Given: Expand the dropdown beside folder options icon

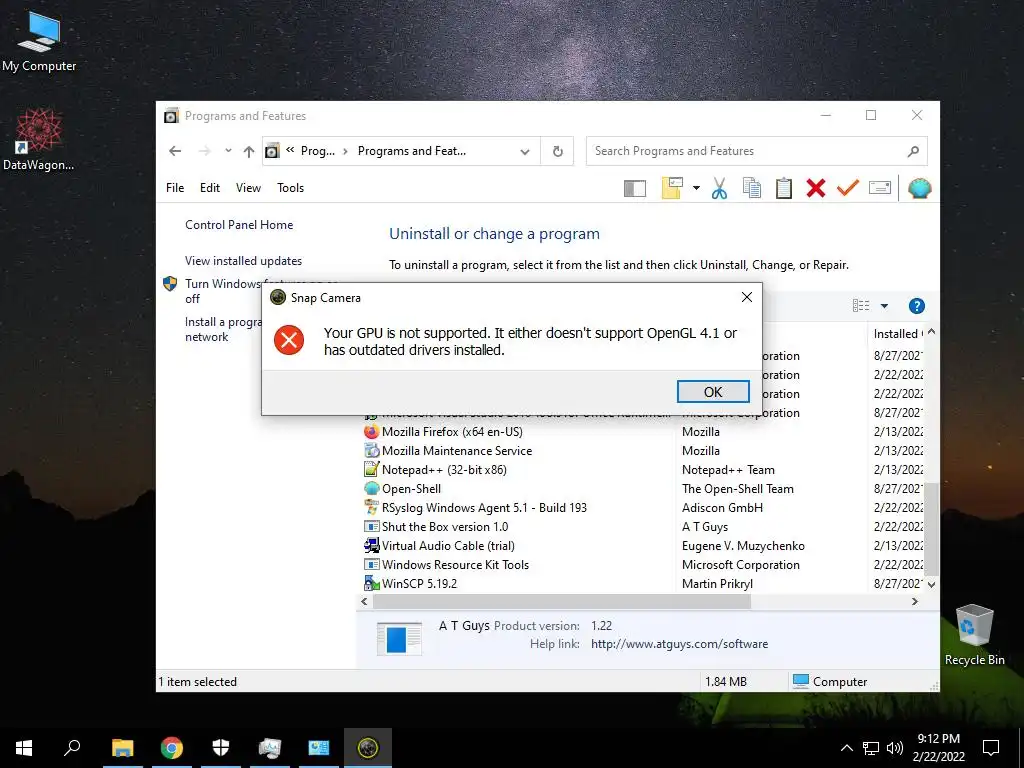Looking at the screenshot, I should [x=696, y=189].
